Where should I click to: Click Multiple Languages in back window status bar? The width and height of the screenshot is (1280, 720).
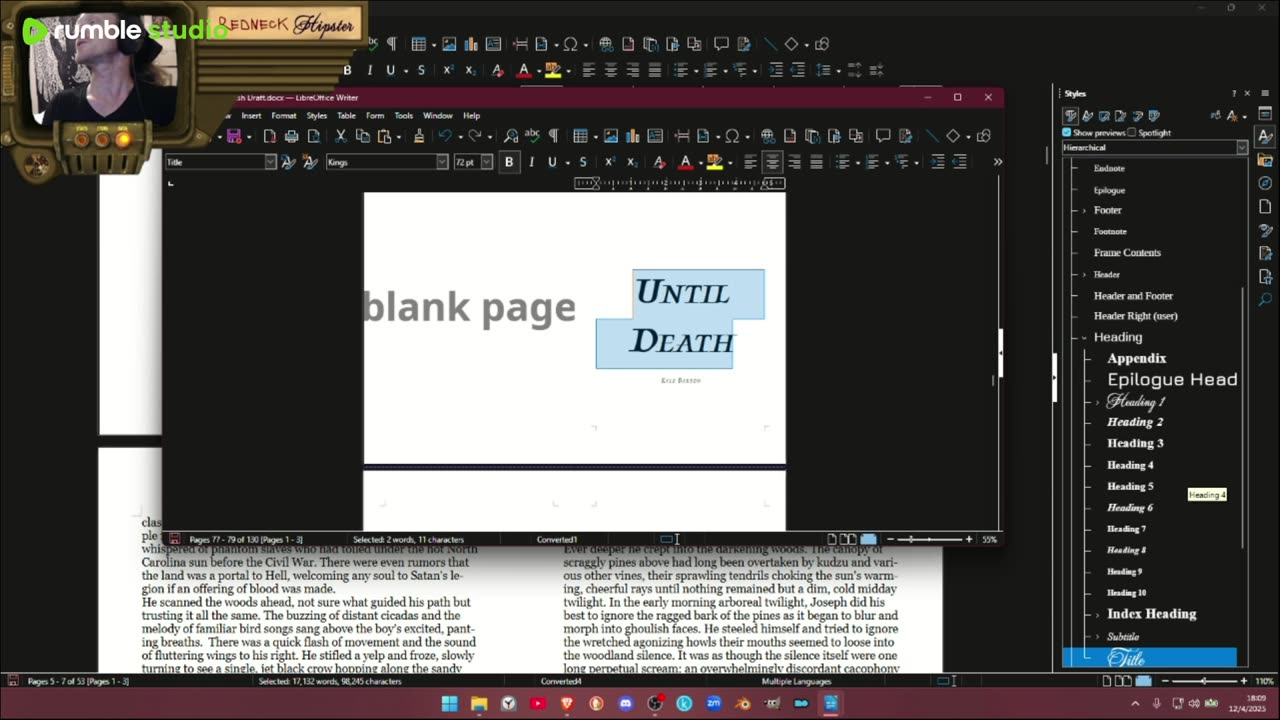796,682
